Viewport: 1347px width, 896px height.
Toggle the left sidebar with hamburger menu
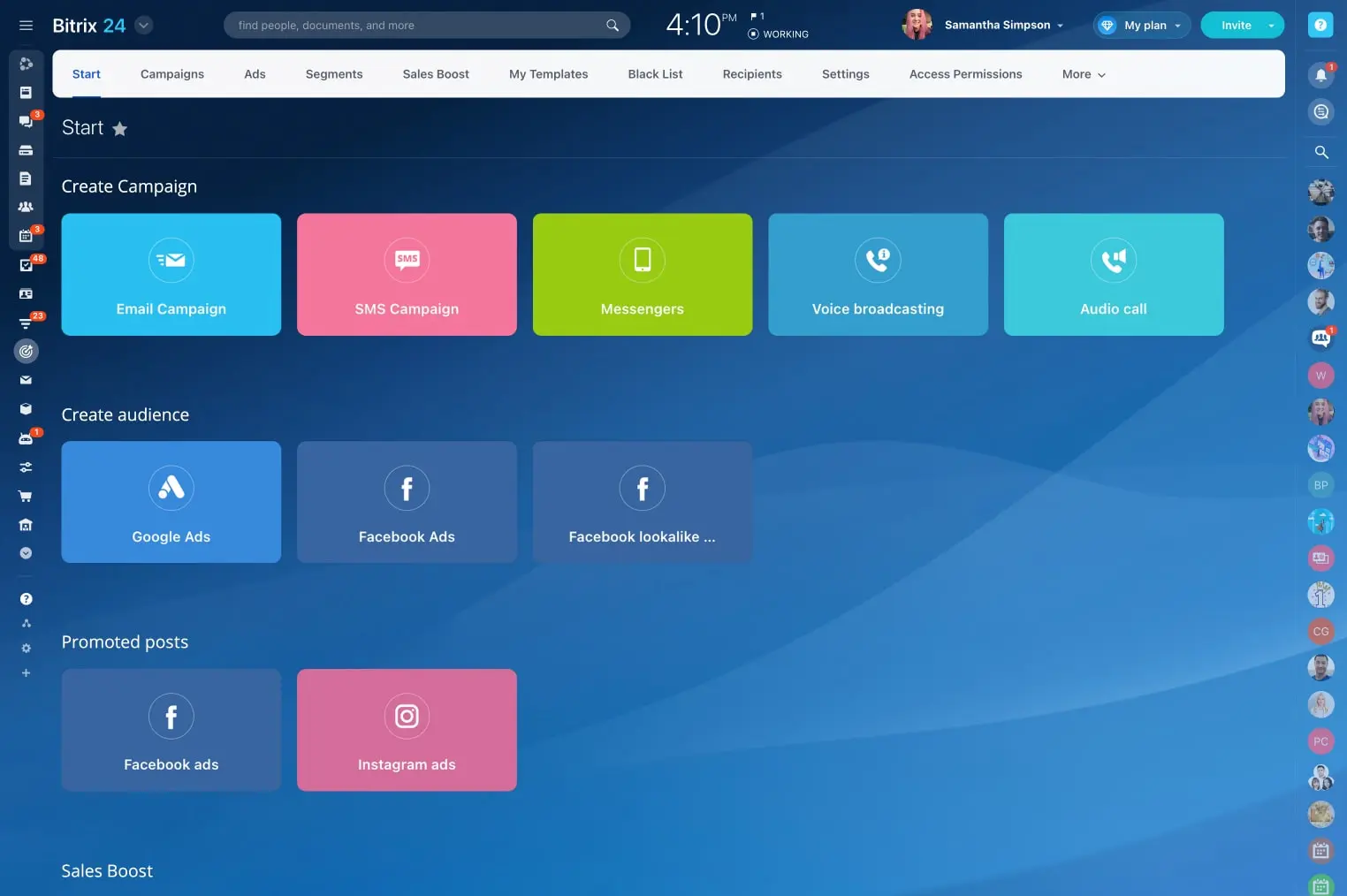26,26
